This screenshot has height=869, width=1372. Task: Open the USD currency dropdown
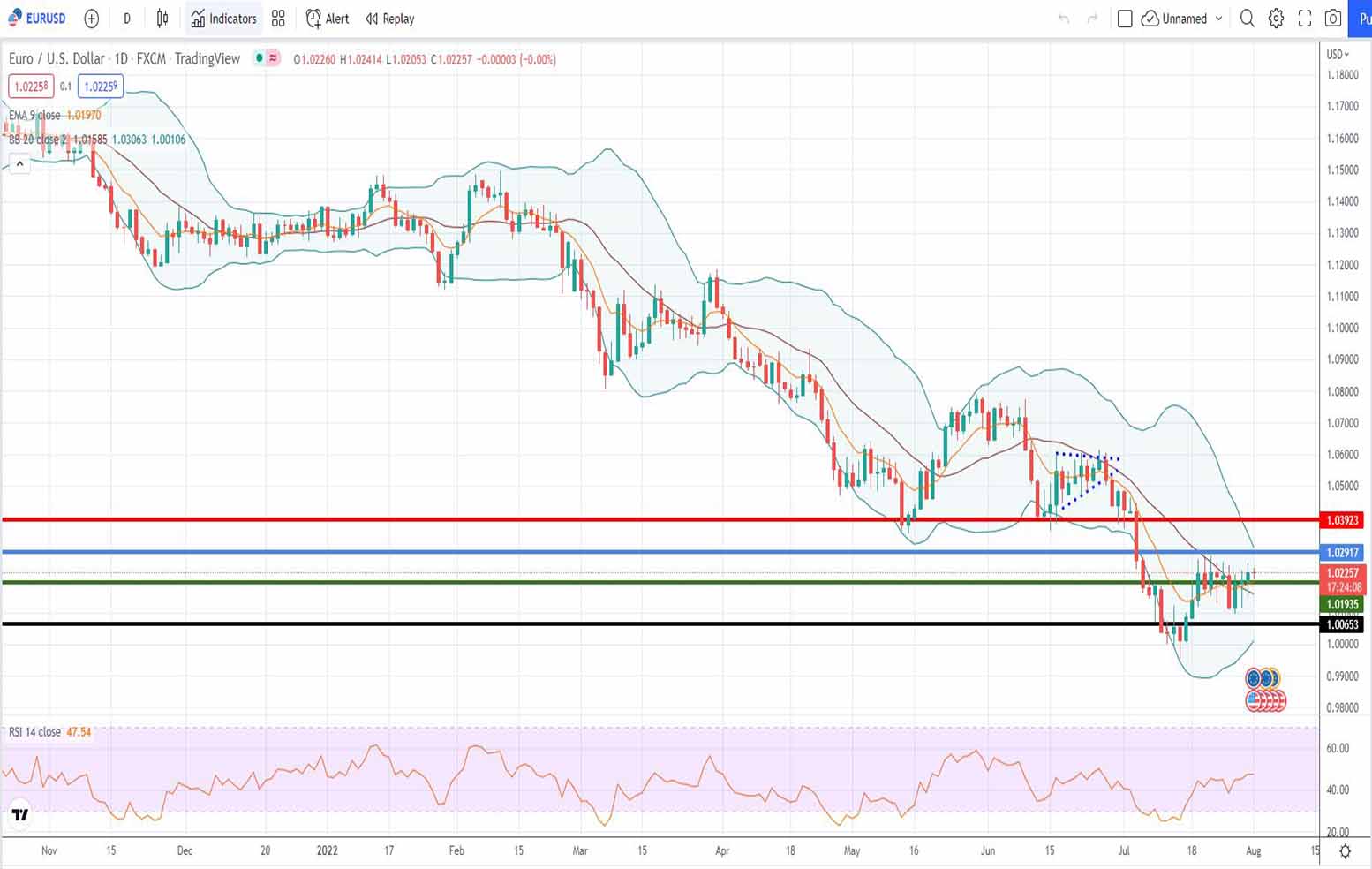pos(1338,55)
